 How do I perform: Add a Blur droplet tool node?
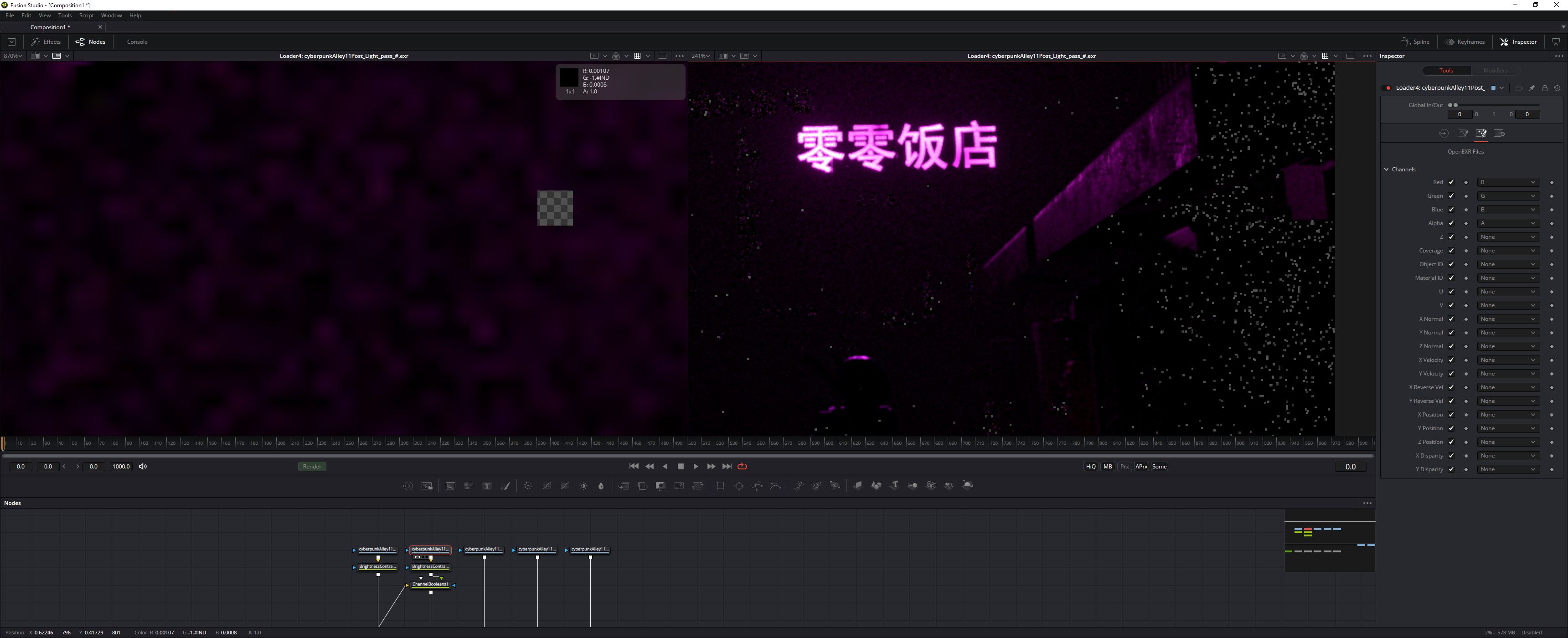pyautogui.click(x=601, y=486)
